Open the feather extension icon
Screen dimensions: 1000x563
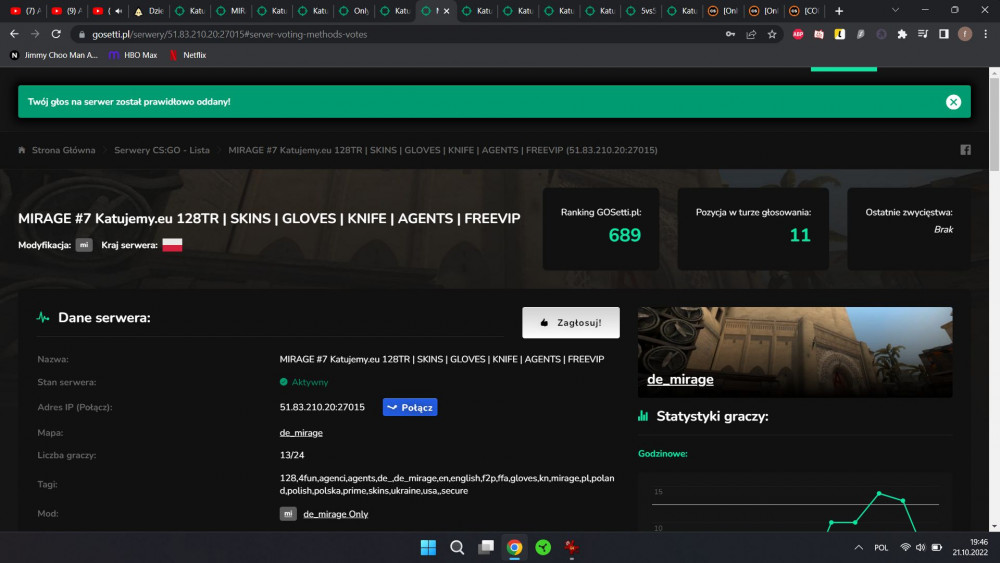pyautogui.click(x=860, y=34)
